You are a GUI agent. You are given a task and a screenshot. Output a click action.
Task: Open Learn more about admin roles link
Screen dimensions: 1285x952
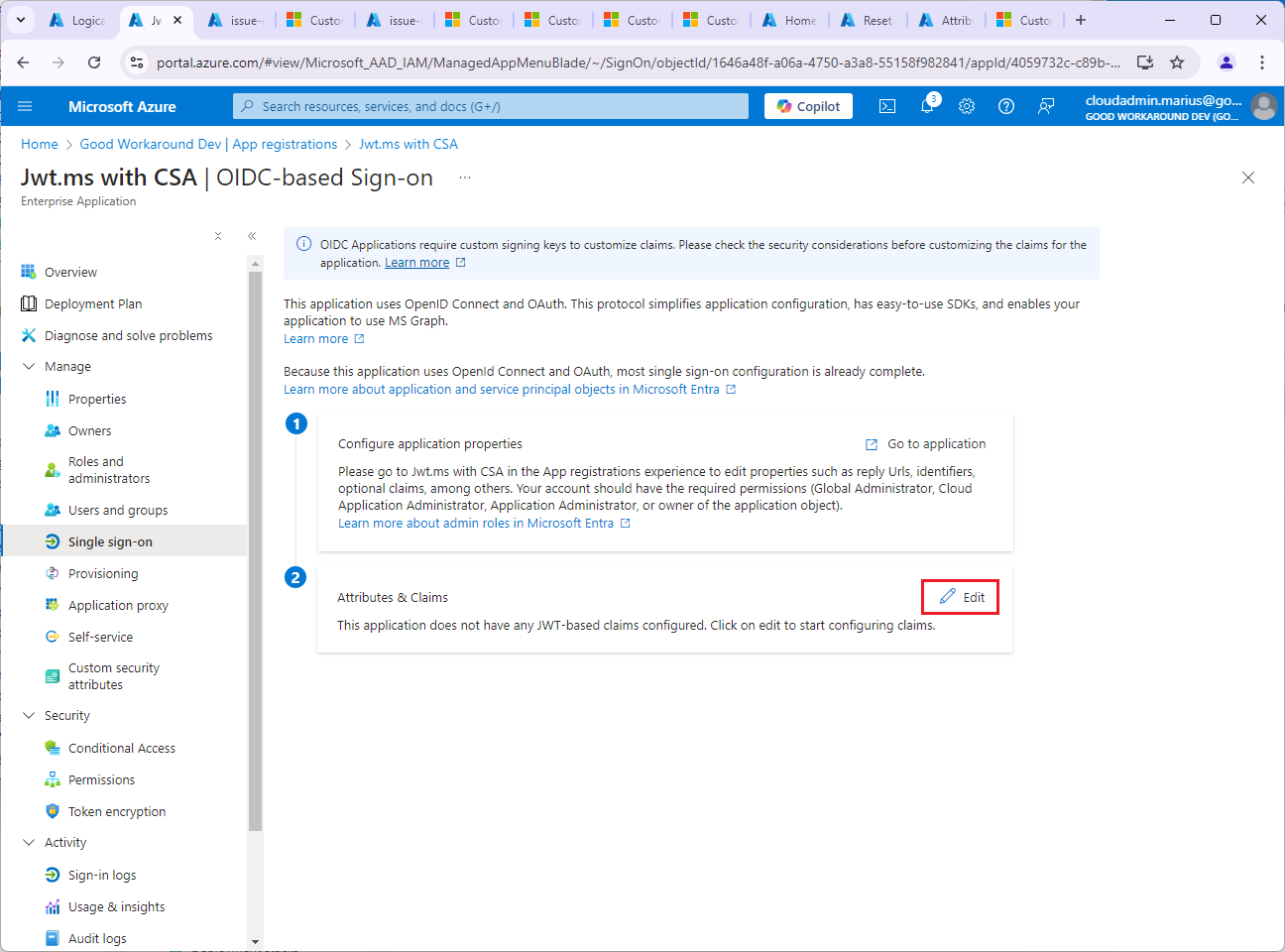coord(476,524)
